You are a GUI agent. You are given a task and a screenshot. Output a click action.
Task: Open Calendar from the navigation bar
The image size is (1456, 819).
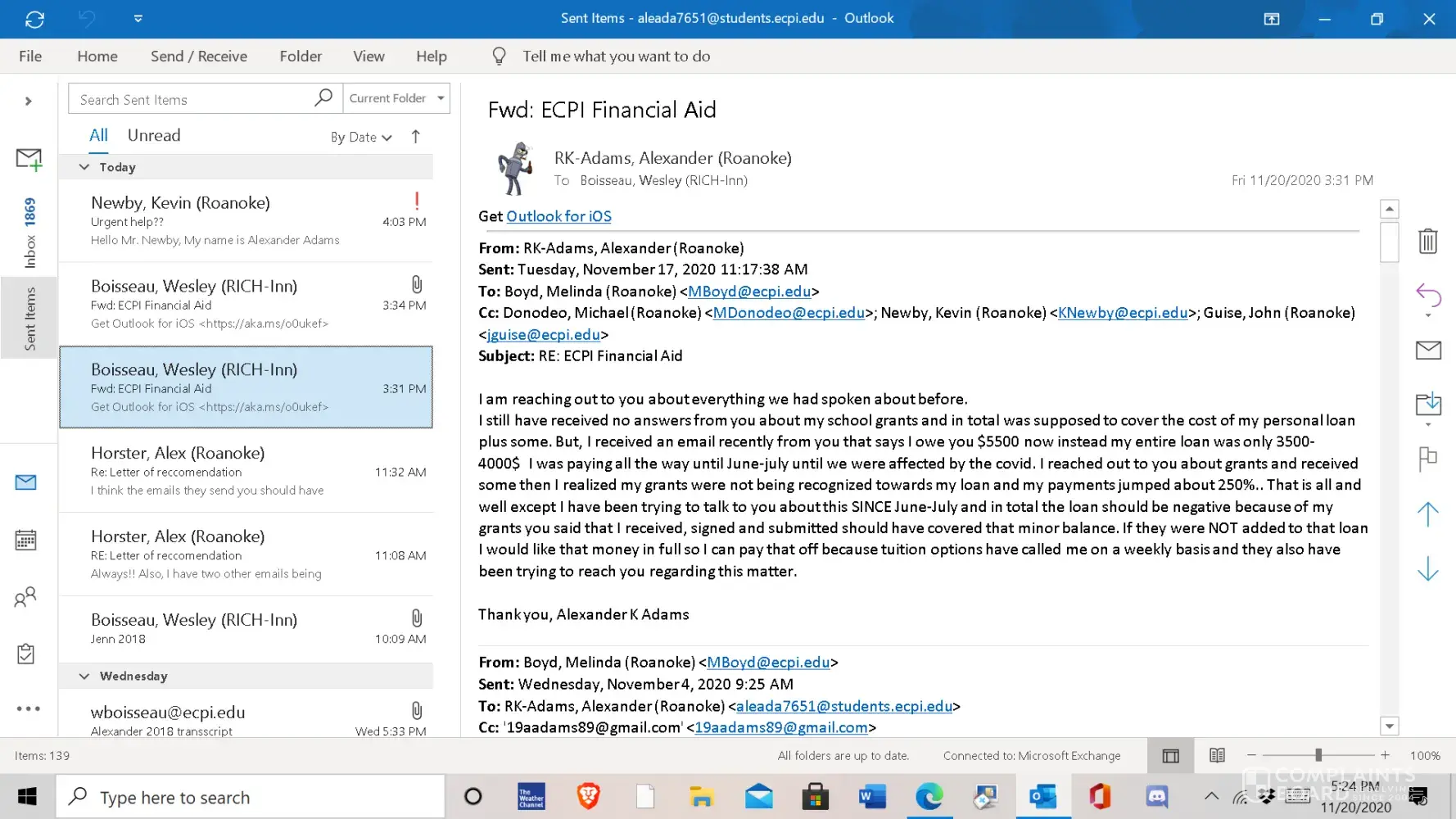click(x=26, y=541)
